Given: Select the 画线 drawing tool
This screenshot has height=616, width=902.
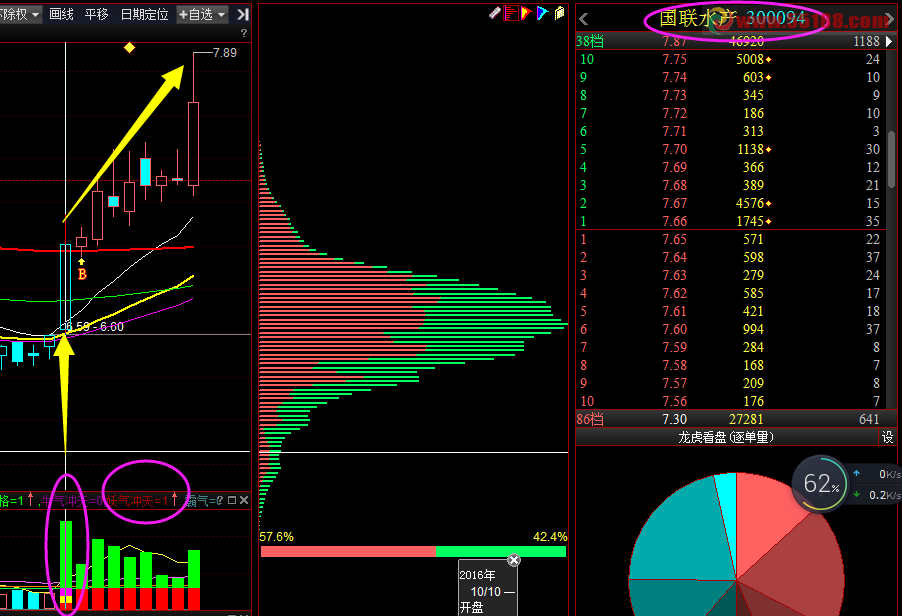Looking at the screenshot, I should (x=61, y=14).
